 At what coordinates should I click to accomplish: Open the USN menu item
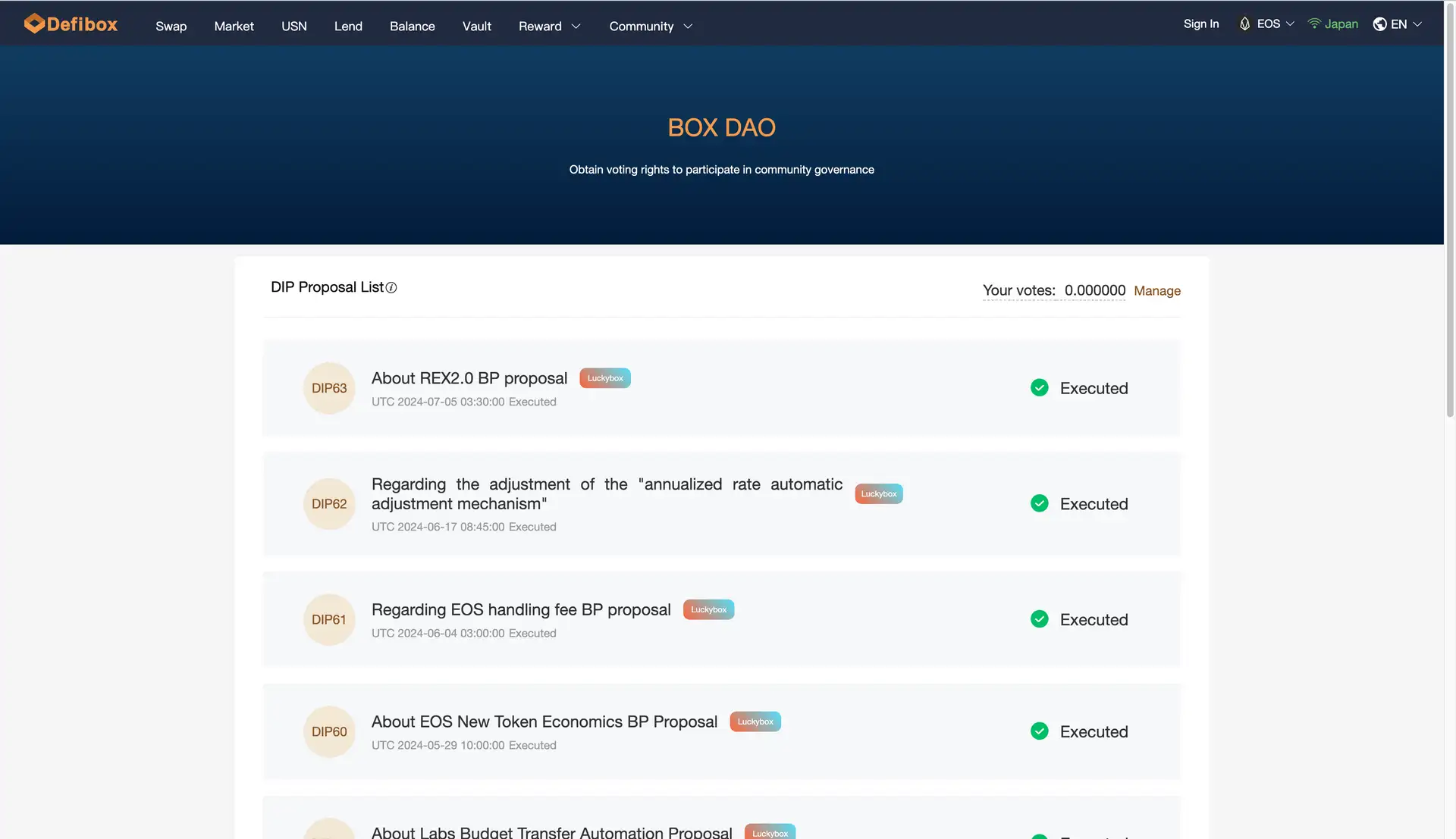pyautogui.click(x=293, y=27)
